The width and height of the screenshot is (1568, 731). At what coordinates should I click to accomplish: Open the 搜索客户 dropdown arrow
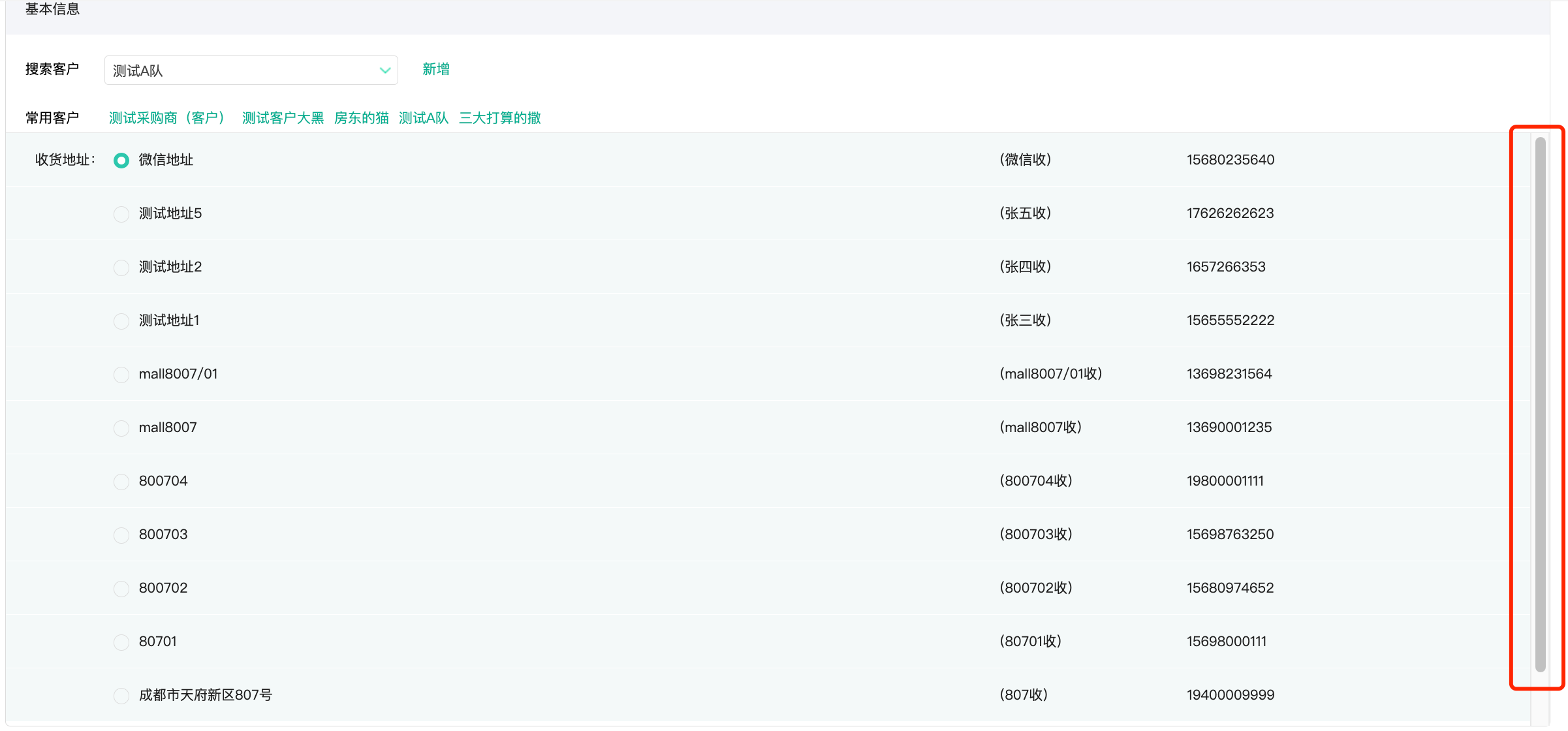(x=384, y=70)
